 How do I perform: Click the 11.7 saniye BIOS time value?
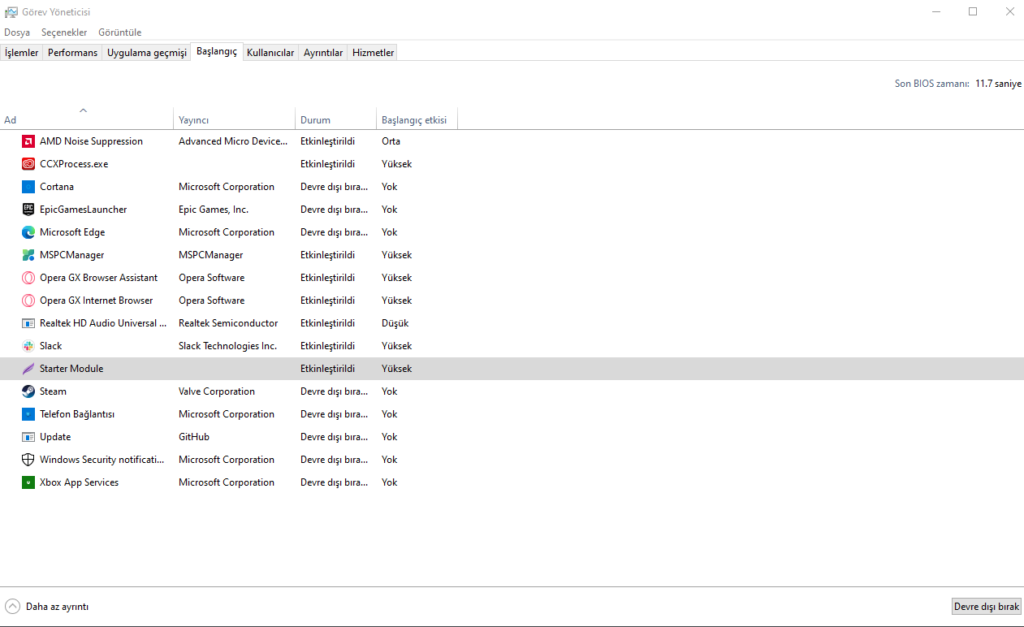tap(999, 84)
